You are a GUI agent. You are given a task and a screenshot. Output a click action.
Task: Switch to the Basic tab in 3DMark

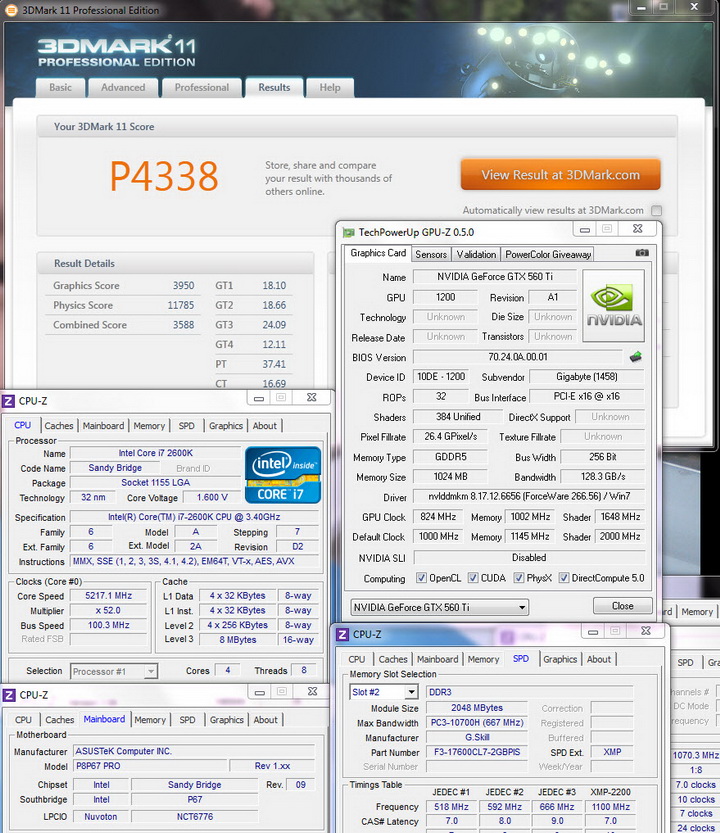point(61,88)
